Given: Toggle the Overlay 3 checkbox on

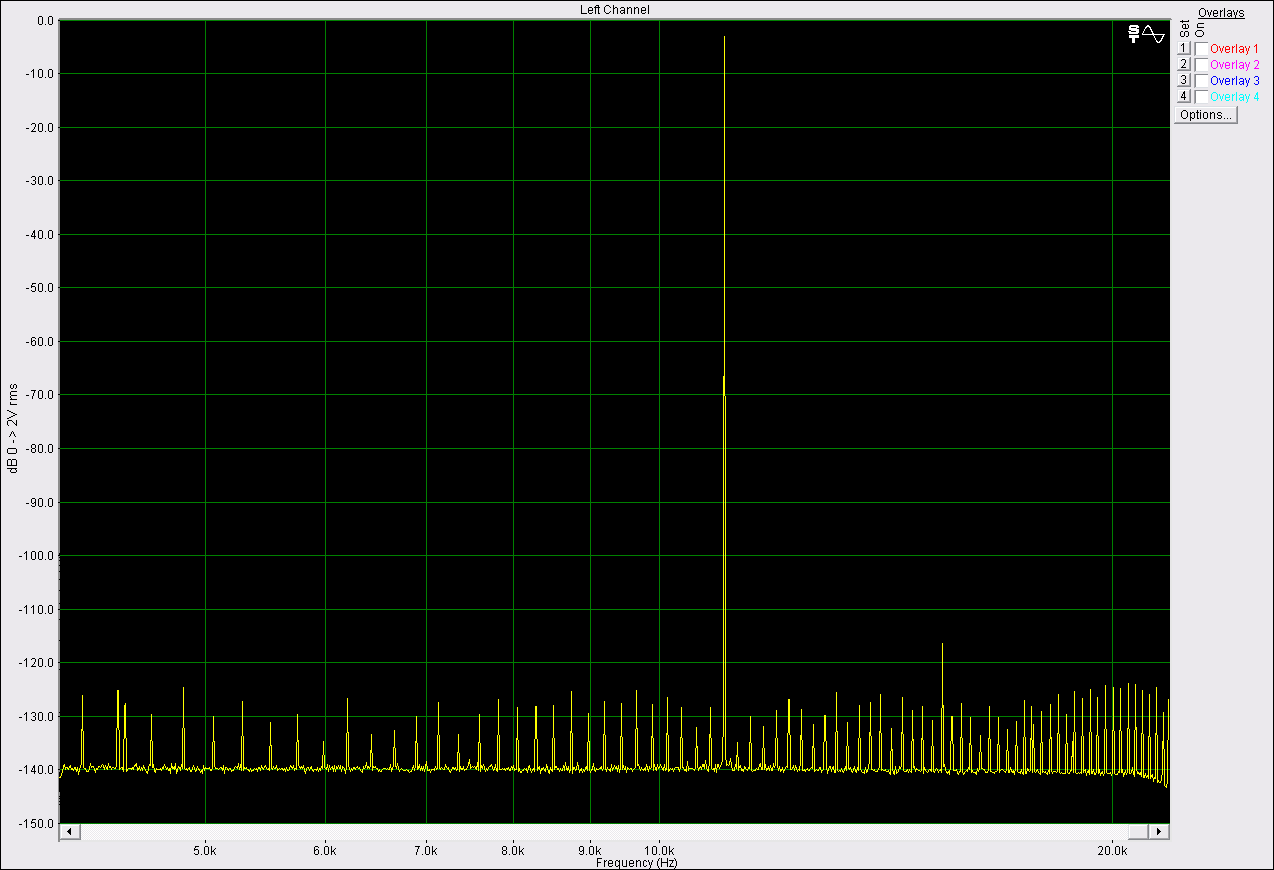Looking at the screenshot, I should 1201,80.
